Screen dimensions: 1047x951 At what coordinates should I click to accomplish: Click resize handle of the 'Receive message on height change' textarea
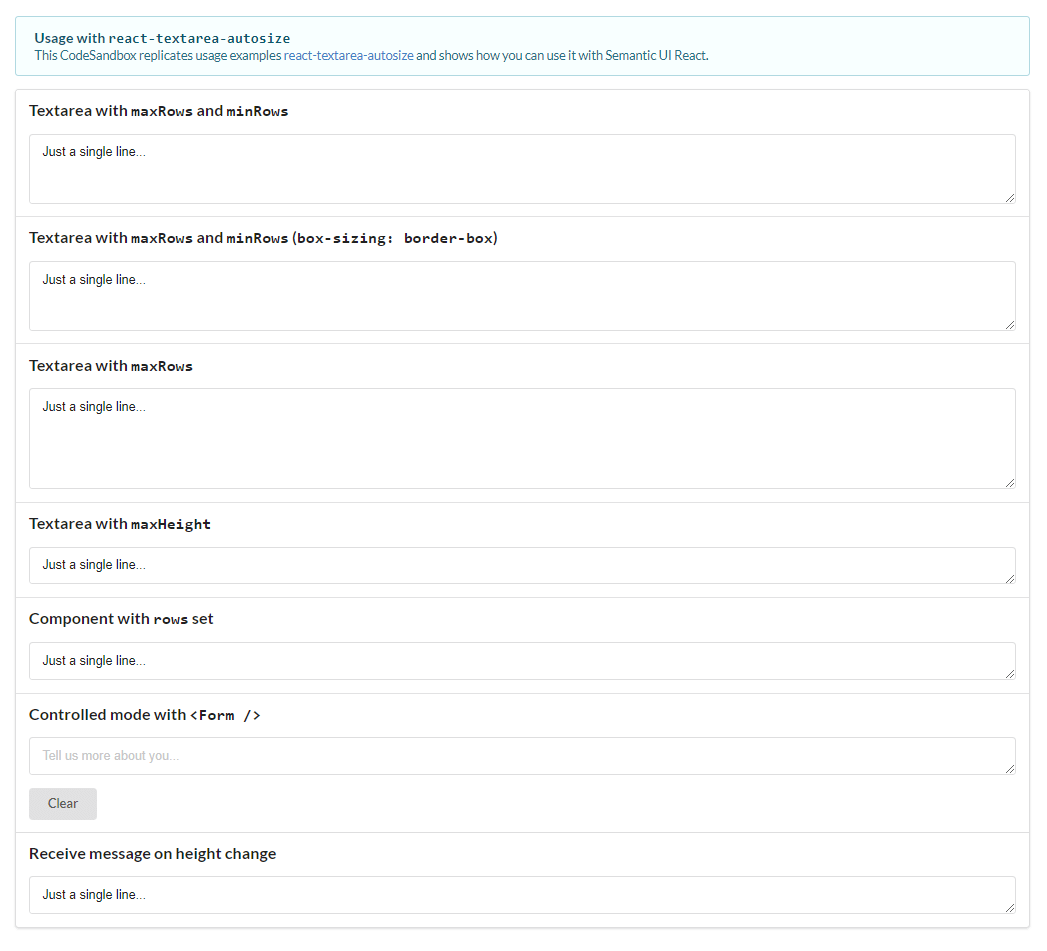pos(1010,908)
